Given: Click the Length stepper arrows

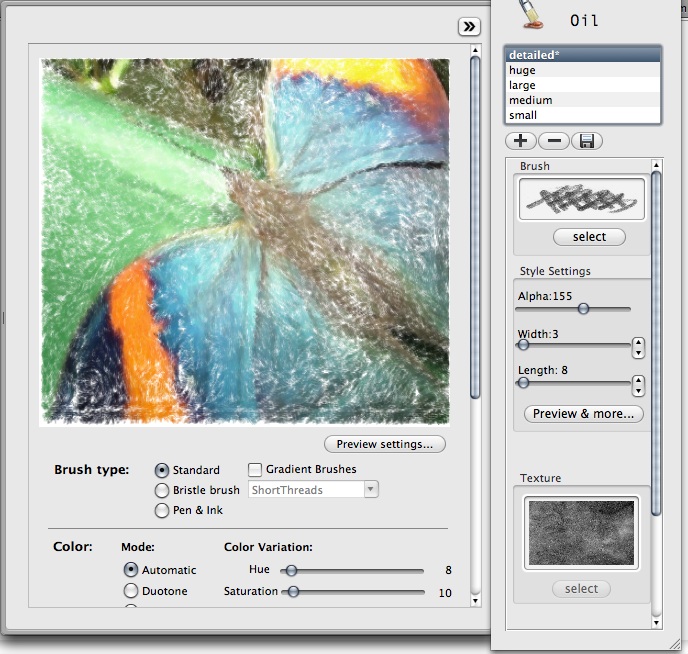Looking at the screenshot, I should click(639, 385).
